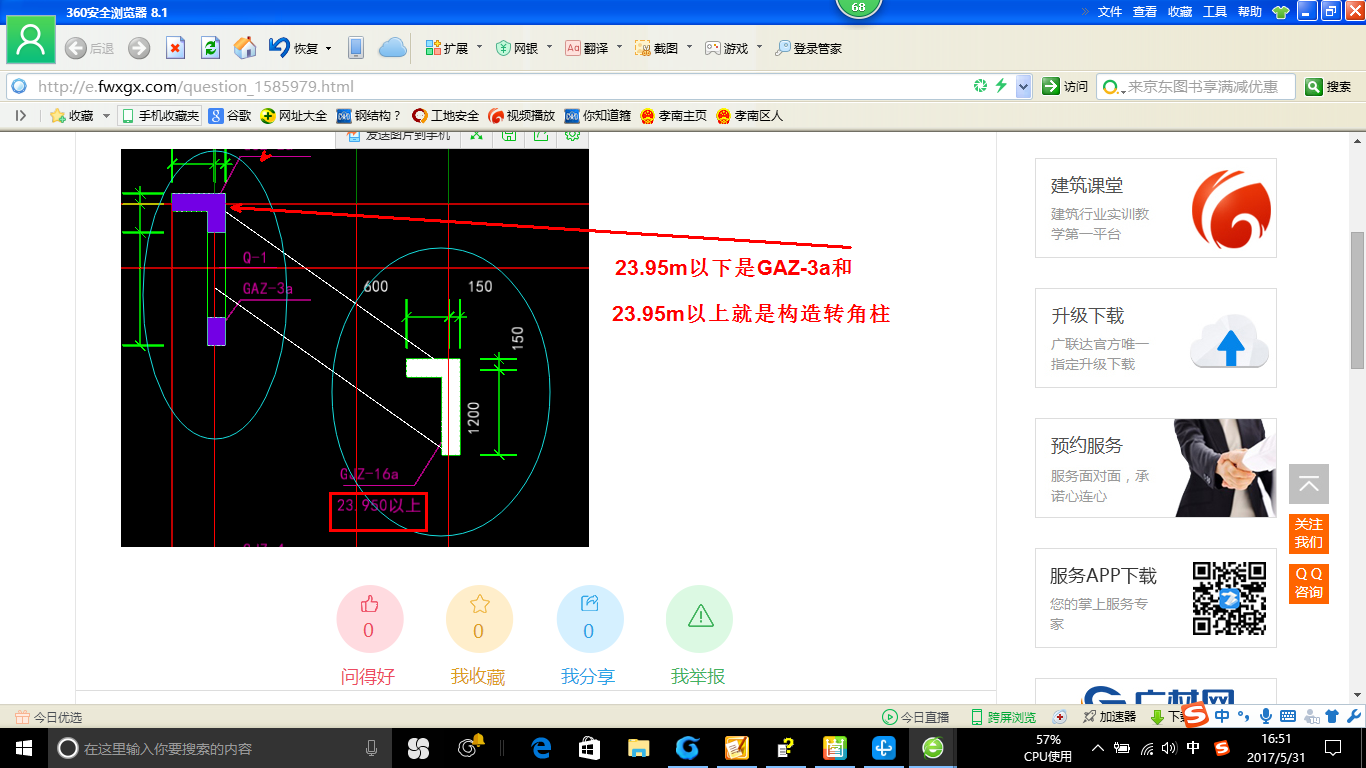This screenshot has height=768, width=1366.
Task: Open the 建筑课堂 sidebar card
Action: point(1156,208)
